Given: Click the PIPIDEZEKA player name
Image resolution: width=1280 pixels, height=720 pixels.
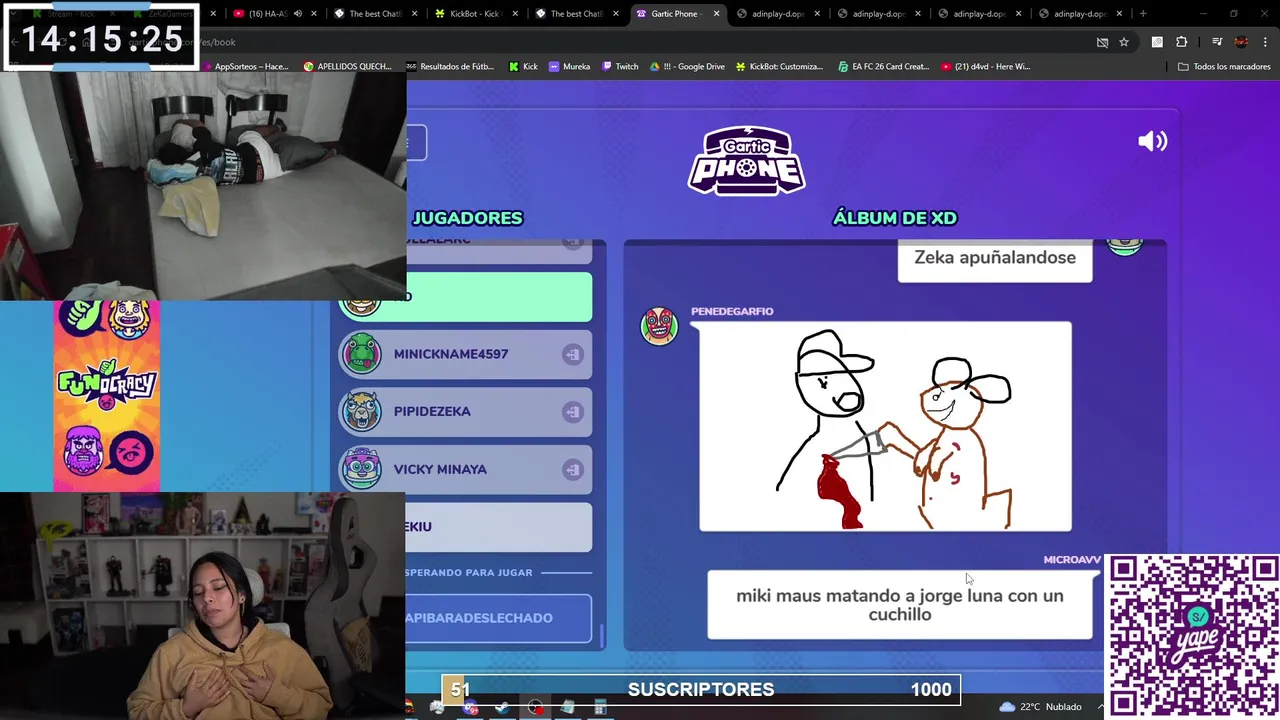Looking at the screenshot, I should point(432,411).
